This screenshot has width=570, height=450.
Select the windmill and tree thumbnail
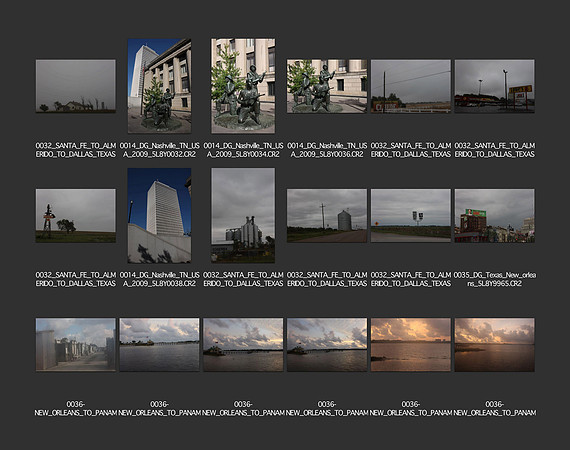[x=76, y=216]
